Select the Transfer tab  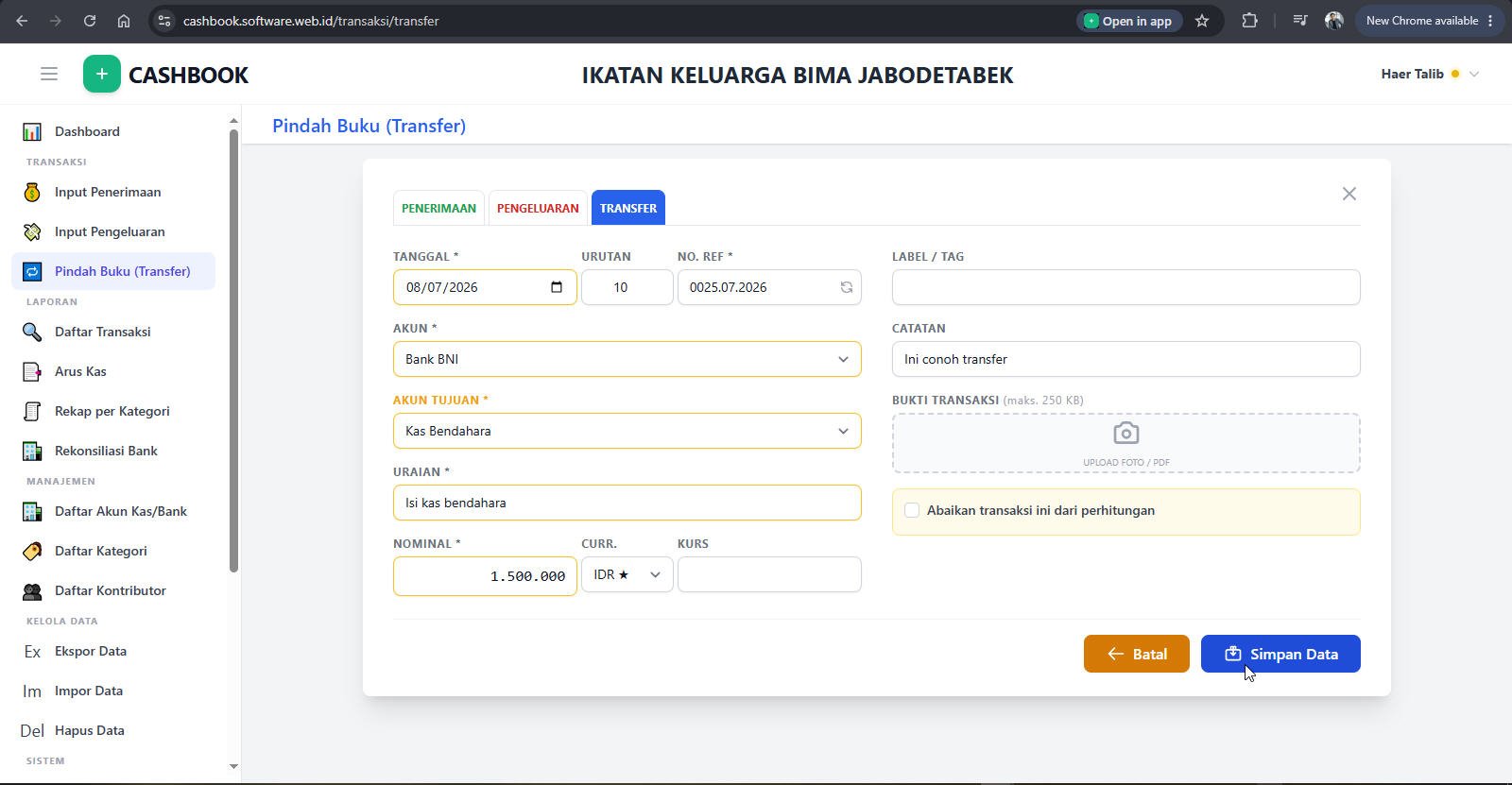(x=628, y=208)
